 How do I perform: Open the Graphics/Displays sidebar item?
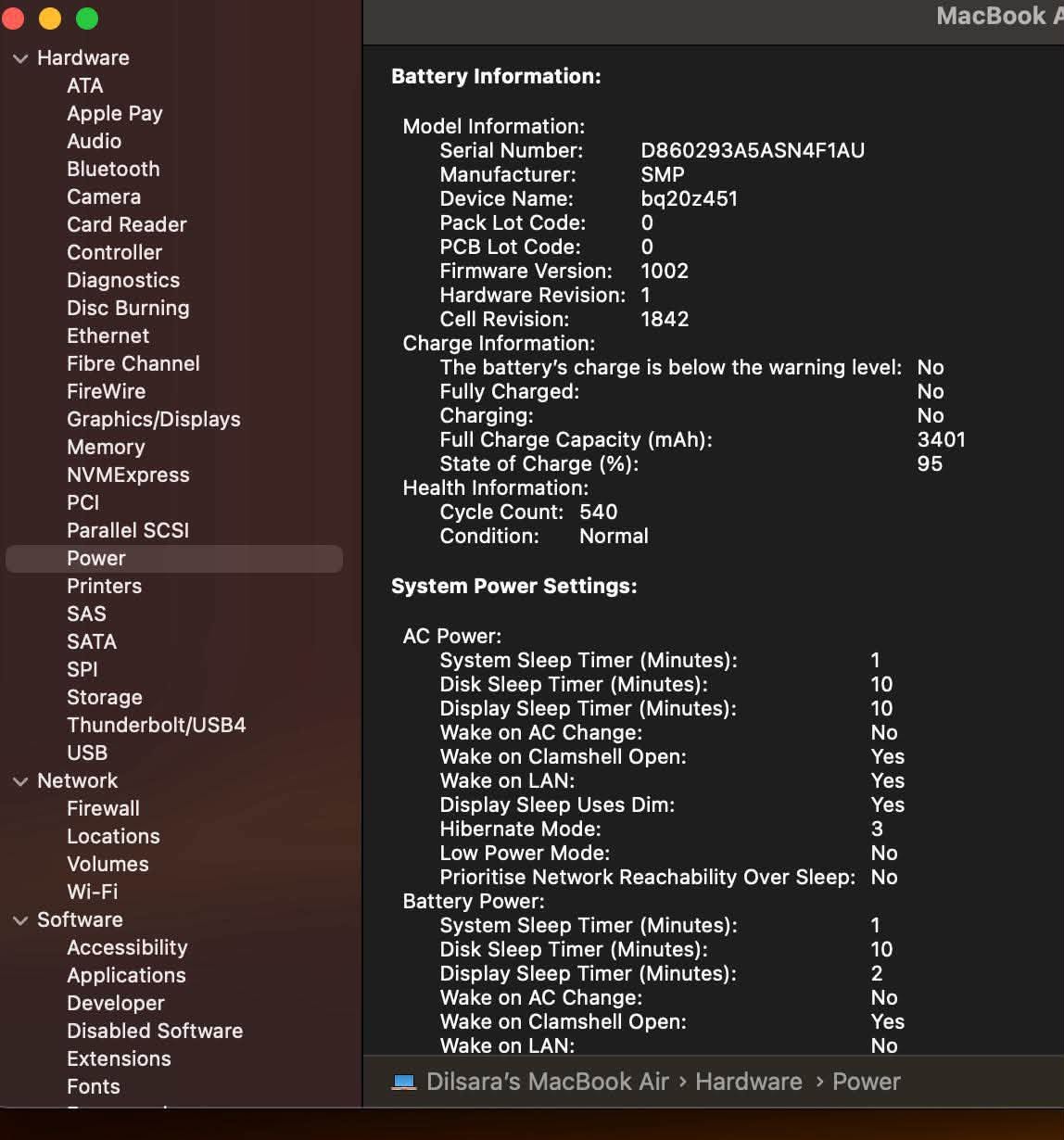coord(154,419)
